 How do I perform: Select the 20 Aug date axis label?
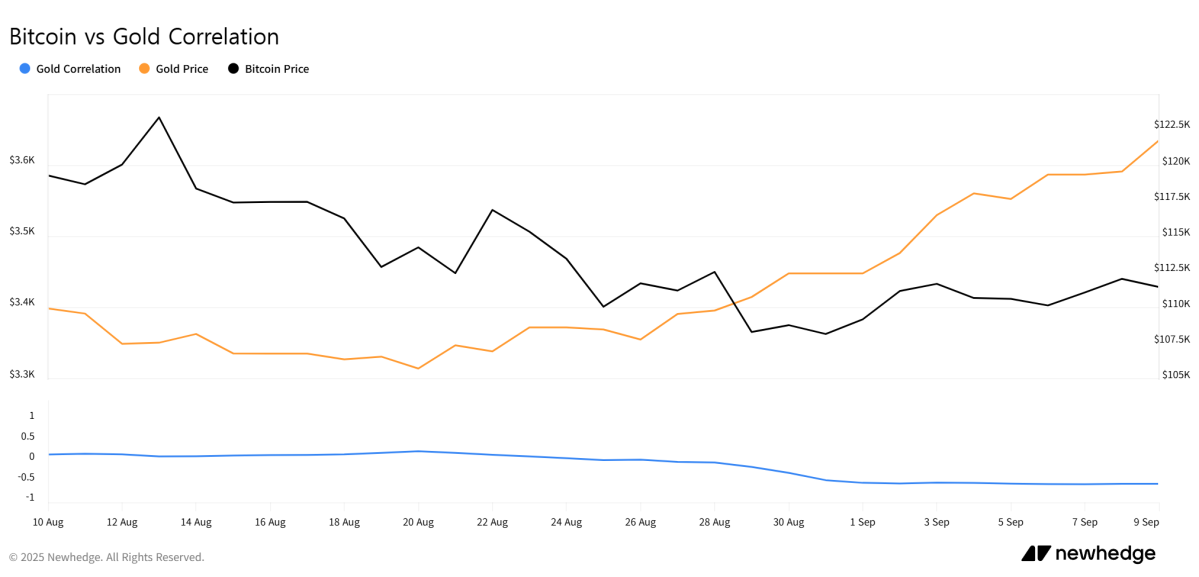(418, 522)
